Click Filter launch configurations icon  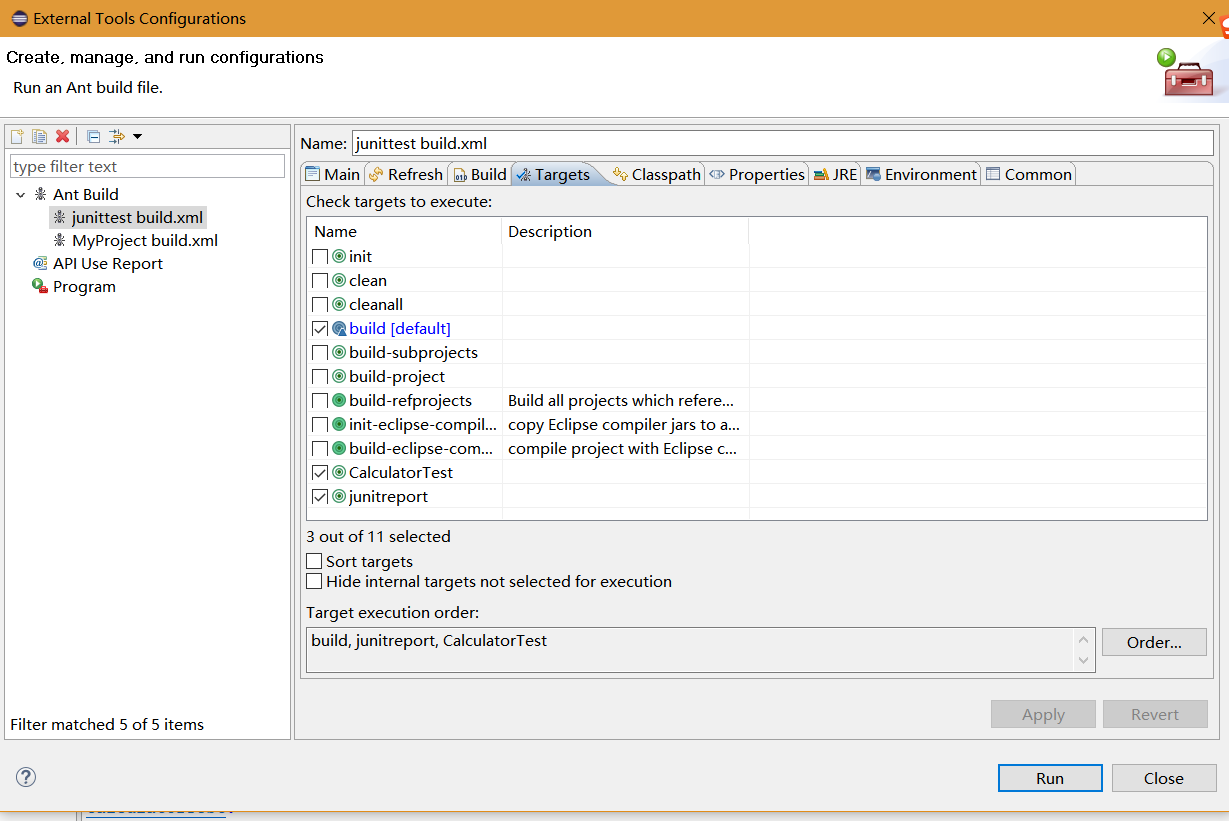[117, 136]
